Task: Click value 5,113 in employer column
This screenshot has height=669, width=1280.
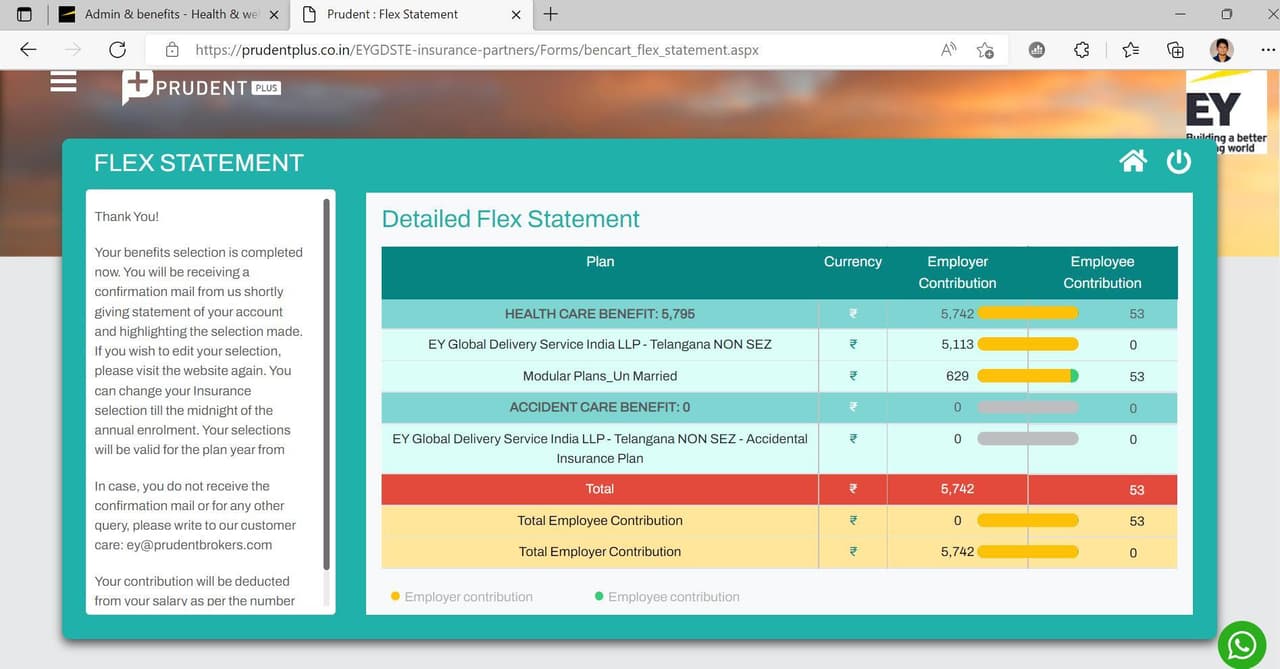Action: [957, 345]
